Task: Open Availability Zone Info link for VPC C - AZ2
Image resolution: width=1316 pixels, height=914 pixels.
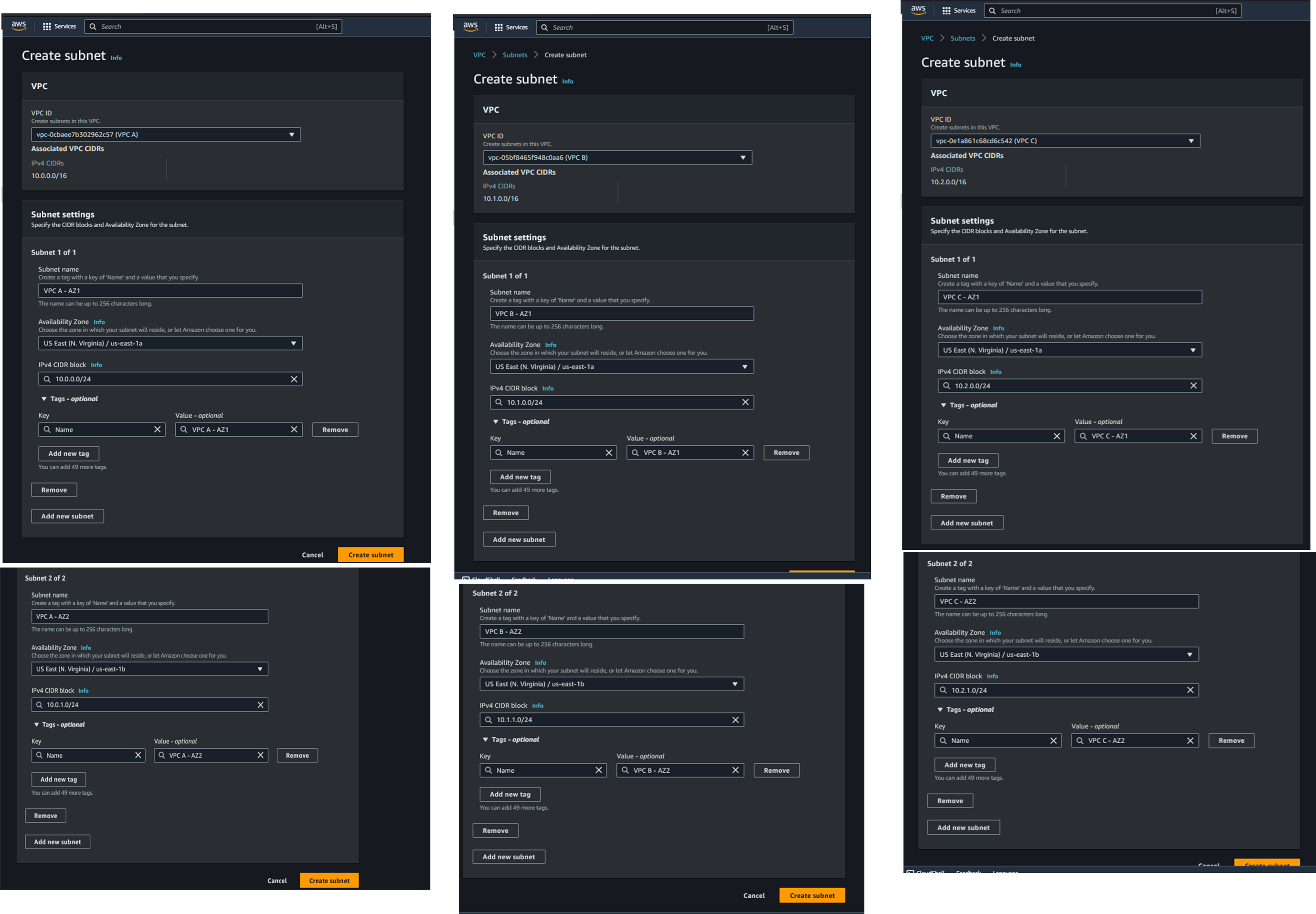Action: coord(995,633)
